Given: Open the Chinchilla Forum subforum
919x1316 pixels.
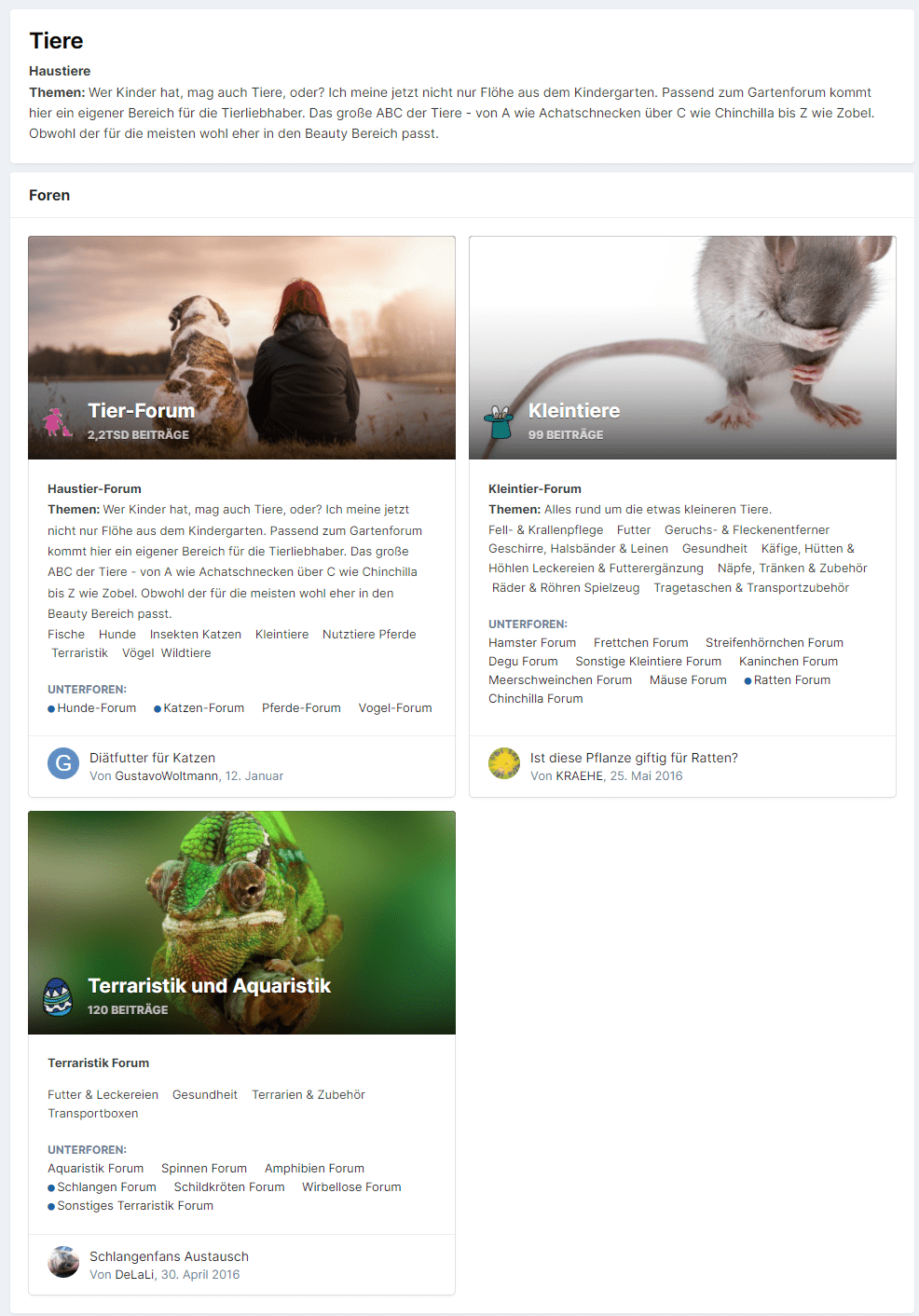Looking at the screenshot, I should (x=536, y=698).
